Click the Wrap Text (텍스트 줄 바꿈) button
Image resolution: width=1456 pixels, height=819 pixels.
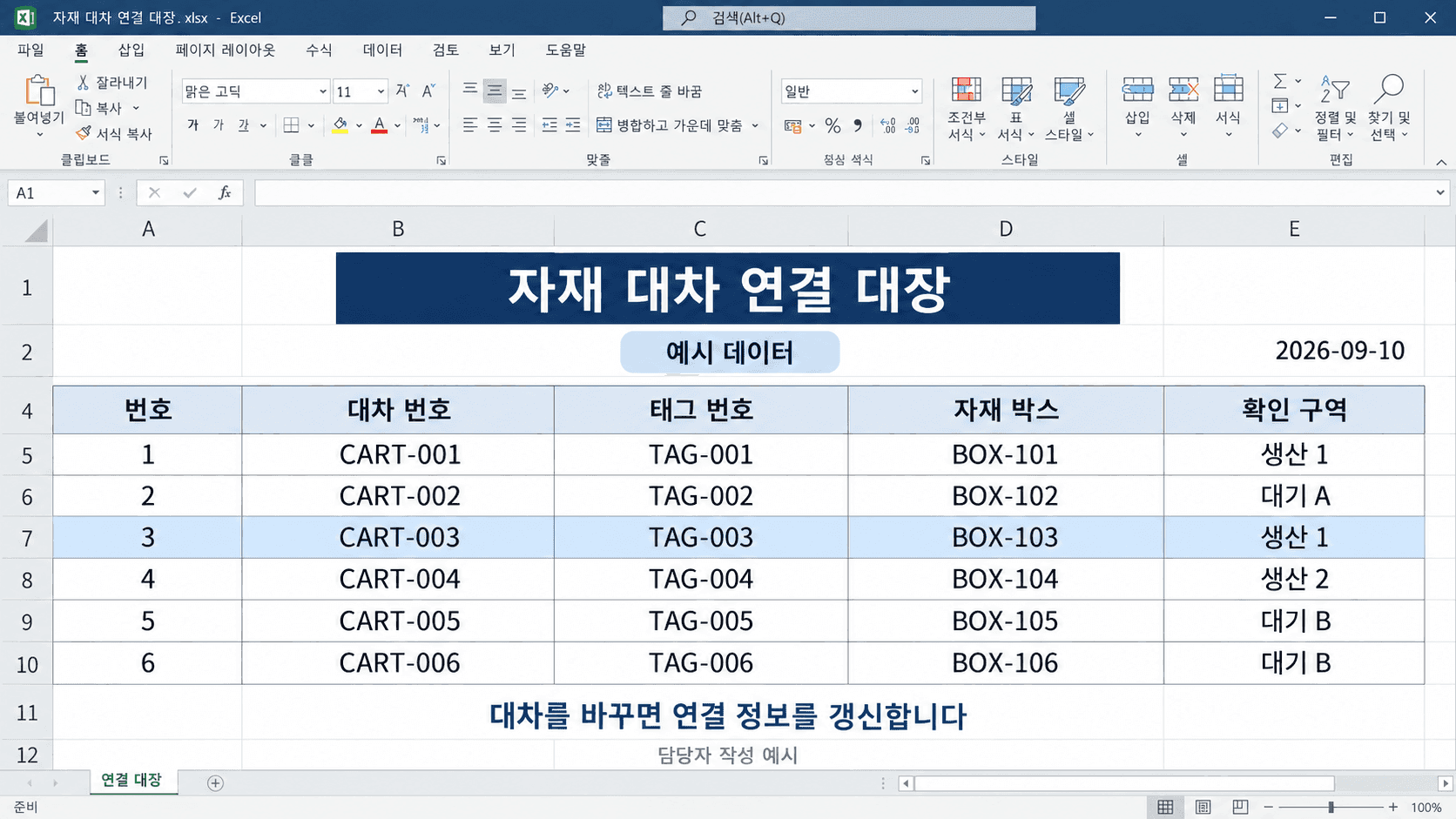pyautogui.click(x=650, y=91)
